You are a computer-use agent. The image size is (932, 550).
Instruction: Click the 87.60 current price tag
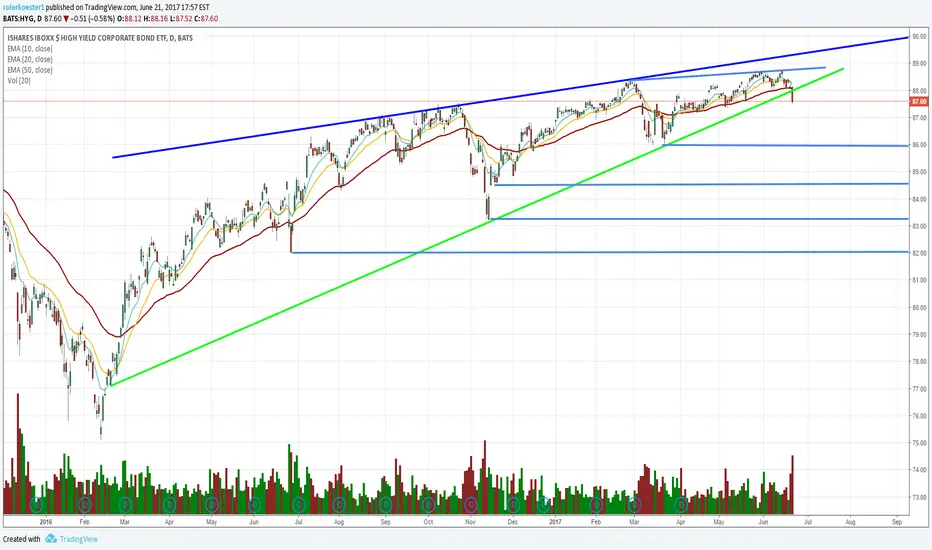pos(919,102)
